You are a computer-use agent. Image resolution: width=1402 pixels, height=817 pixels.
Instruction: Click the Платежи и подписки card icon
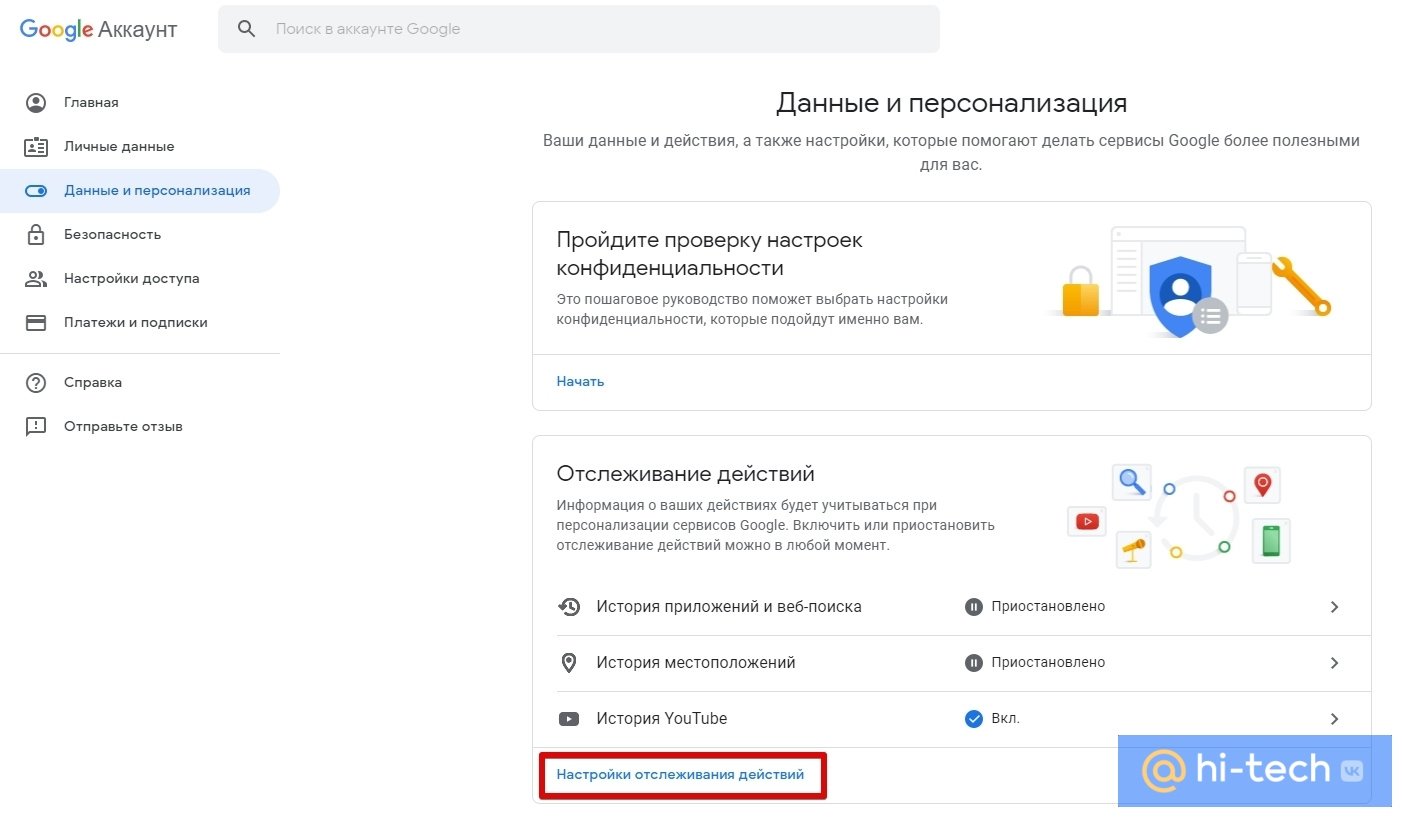tap(36, 323)
